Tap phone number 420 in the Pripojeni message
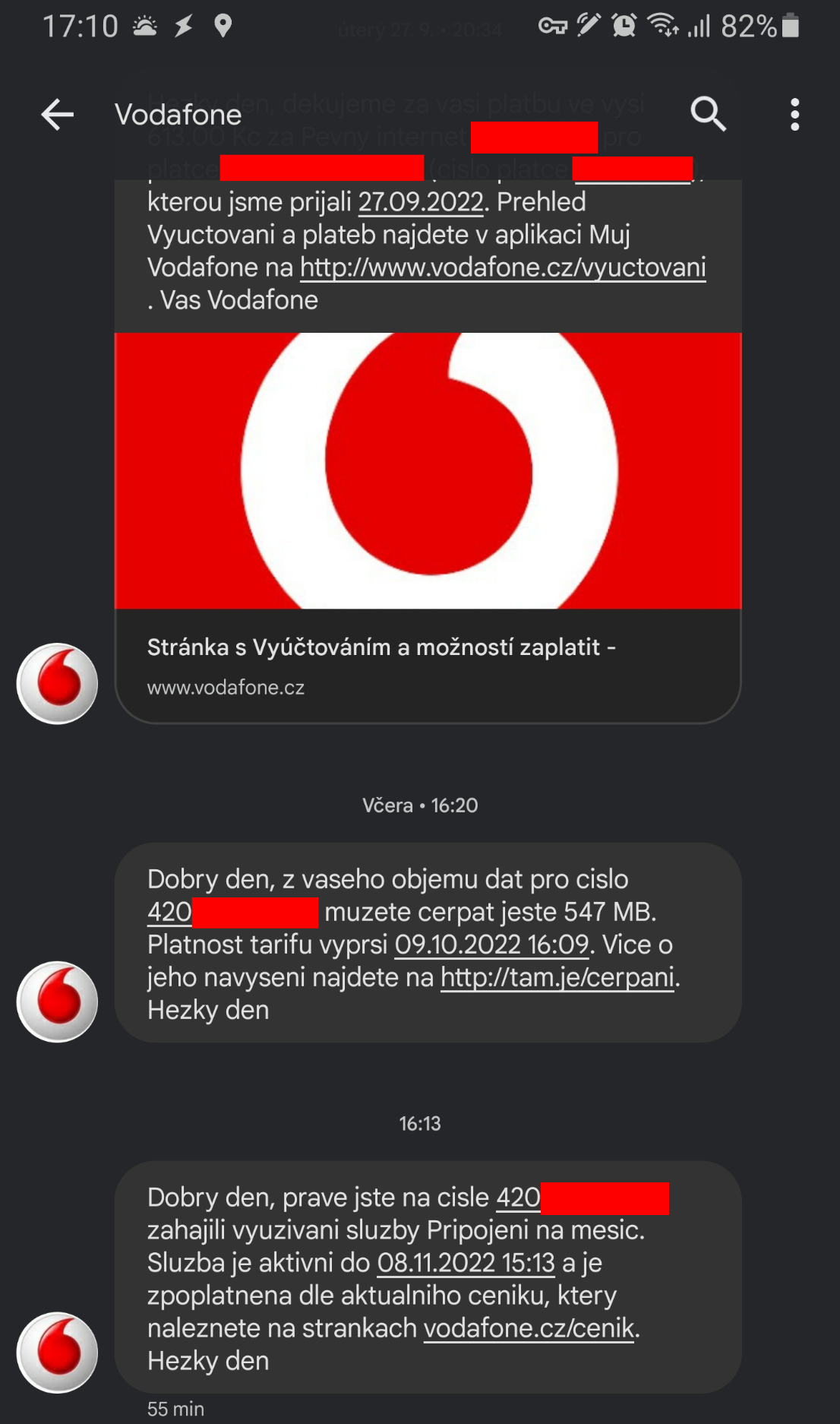This screenshot has height=1424, width=840. 583,1198
